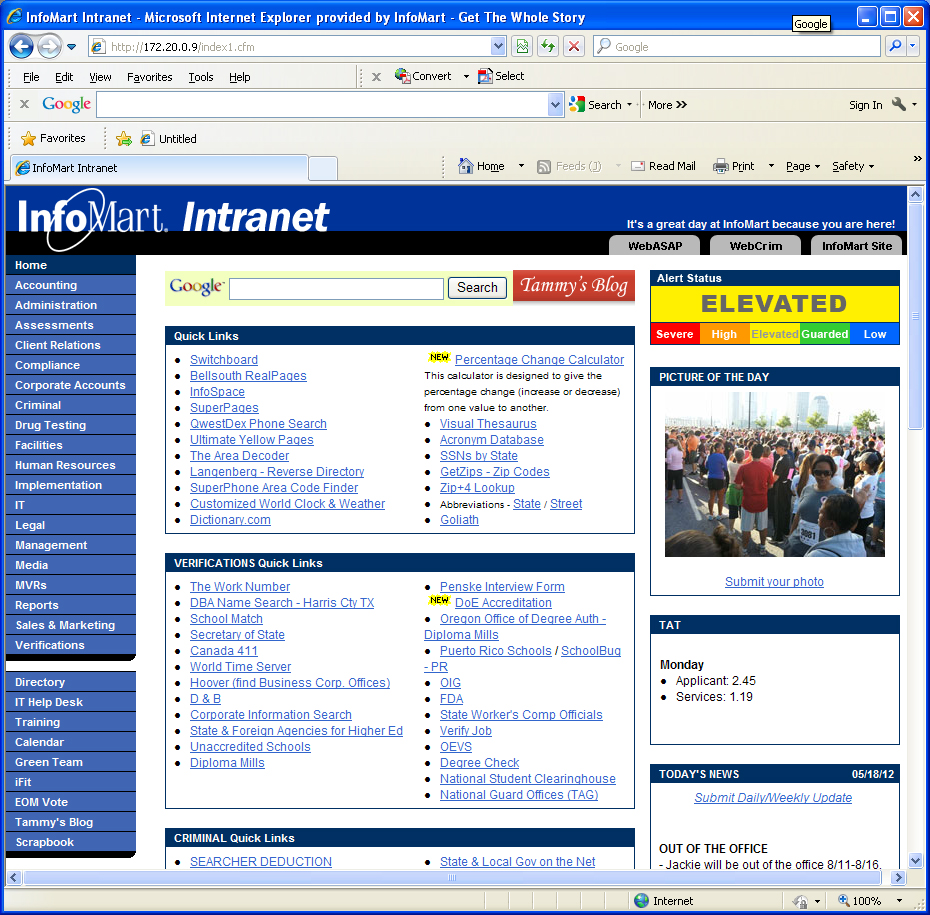Screen dimensions: 930x915
Task: Open Submit Daily/Weekly Update link
Action: coord(773,798)
